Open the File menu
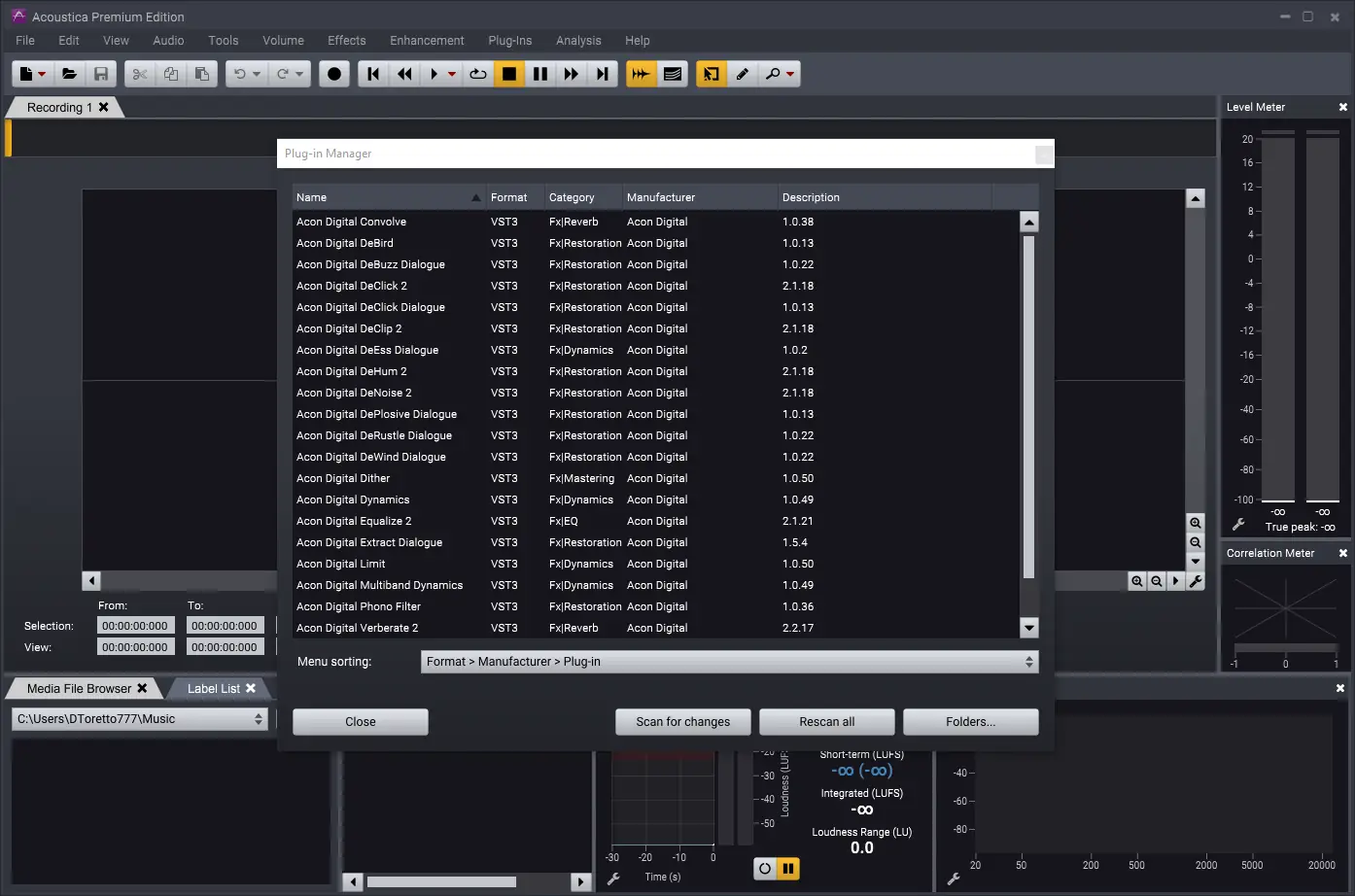 pos(25,41)
